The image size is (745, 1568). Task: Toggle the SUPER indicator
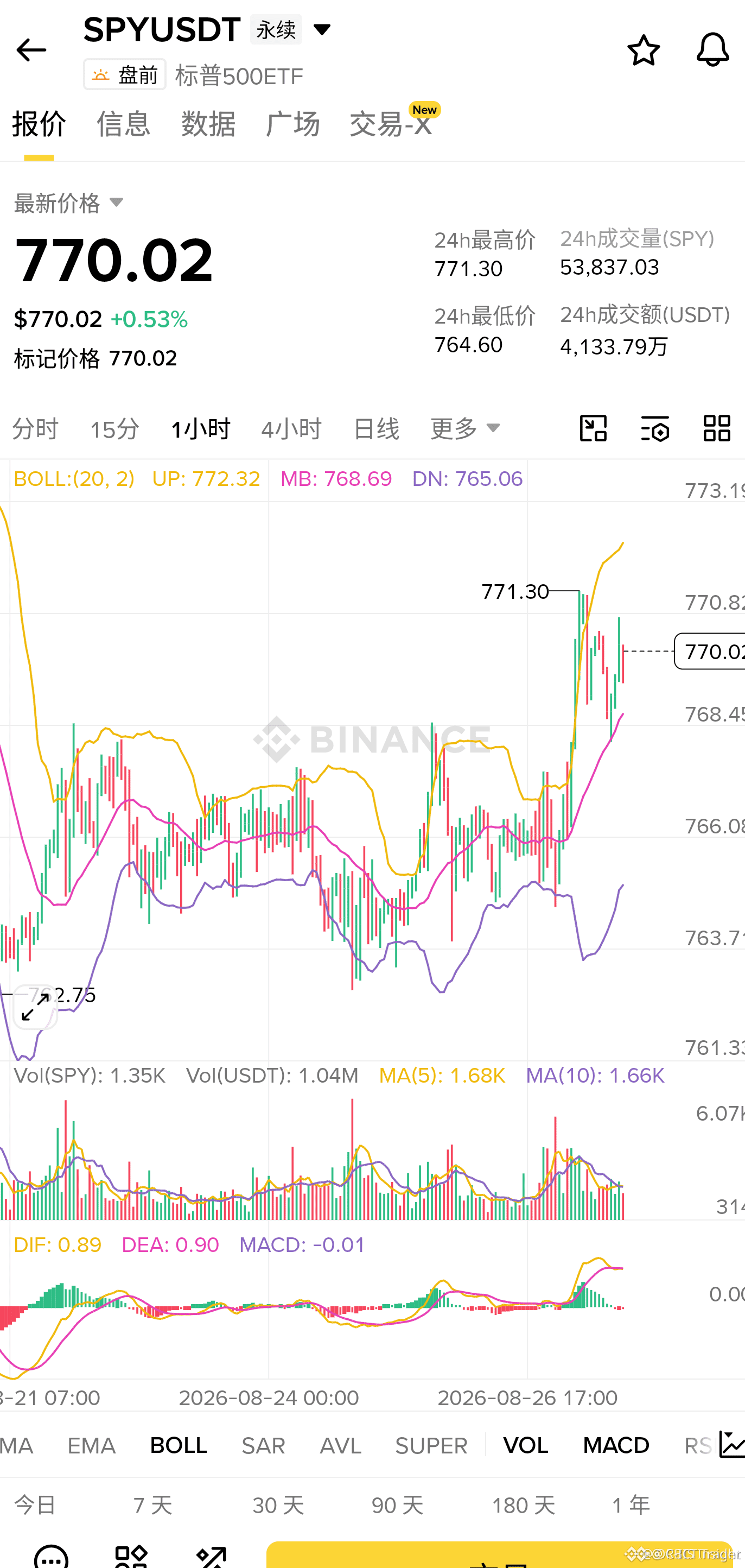point(431,1446)
